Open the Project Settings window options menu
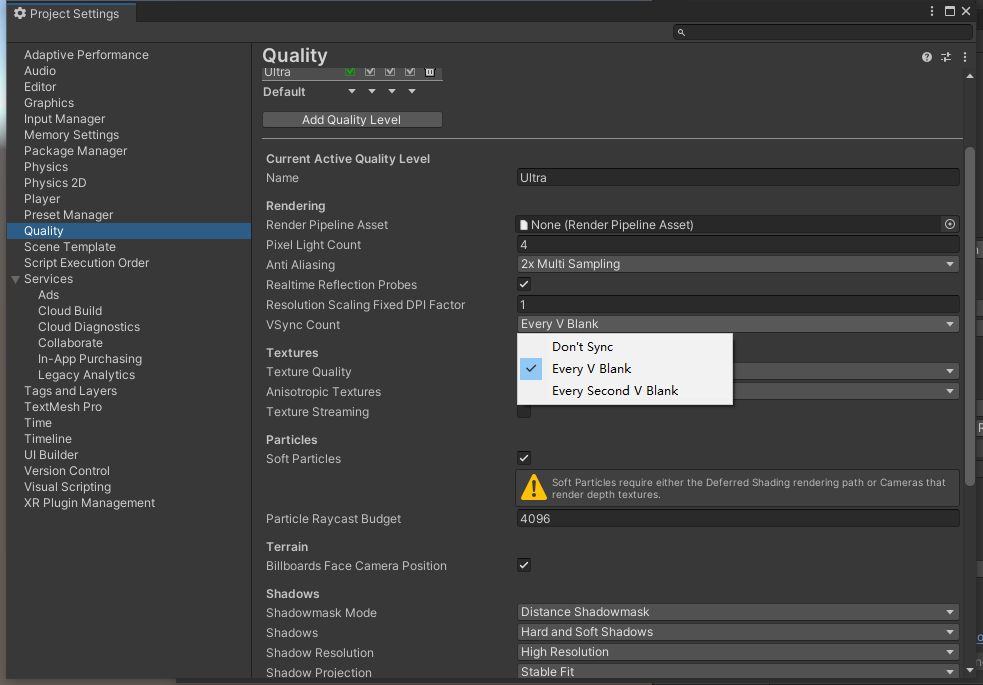Viewport: 983px width, 685px height. pos(932,11)
